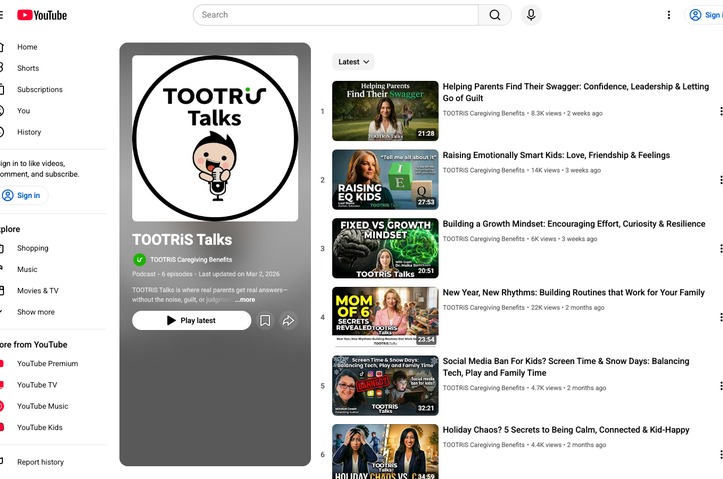The image size is (723, 479).
Task: Play latest episode button
Action: [191, 320]
